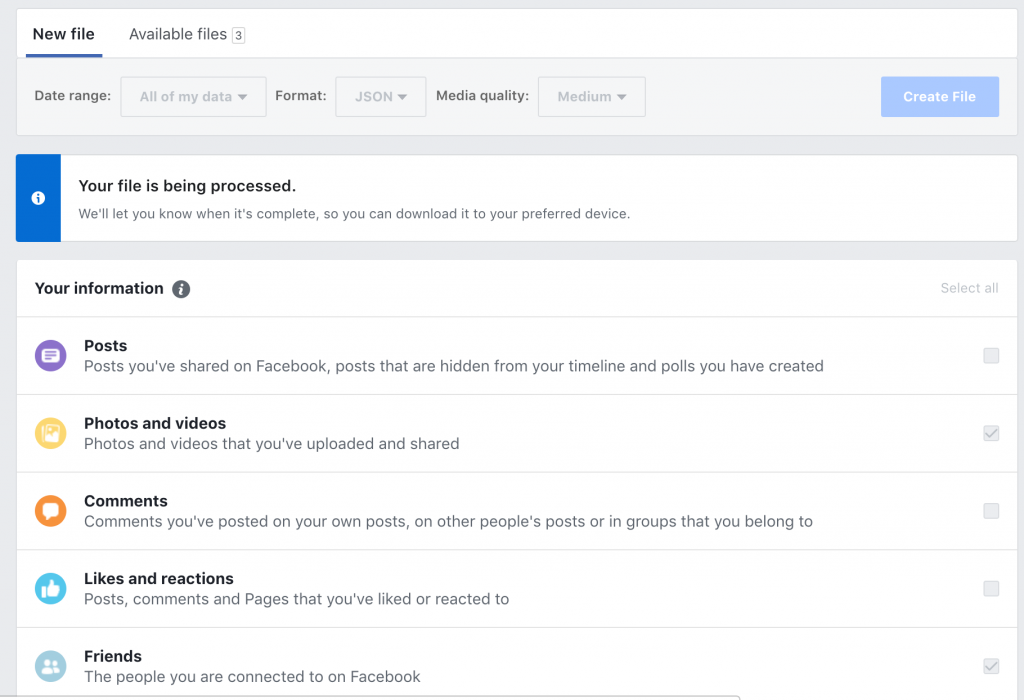The height and width of the screenshot is (700, 1024).
Task: Click the Likes and reactions title
Action: [x=159, y=579]
